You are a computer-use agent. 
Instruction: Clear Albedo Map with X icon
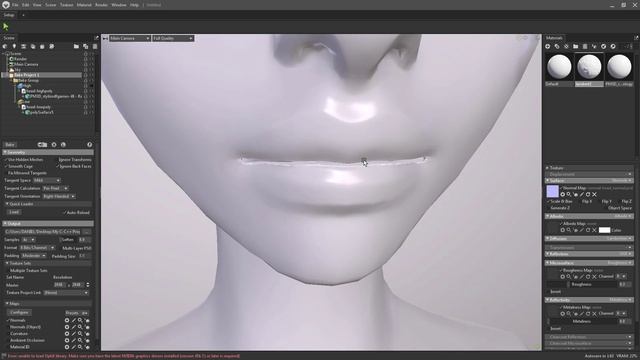(x=594, y=230)
